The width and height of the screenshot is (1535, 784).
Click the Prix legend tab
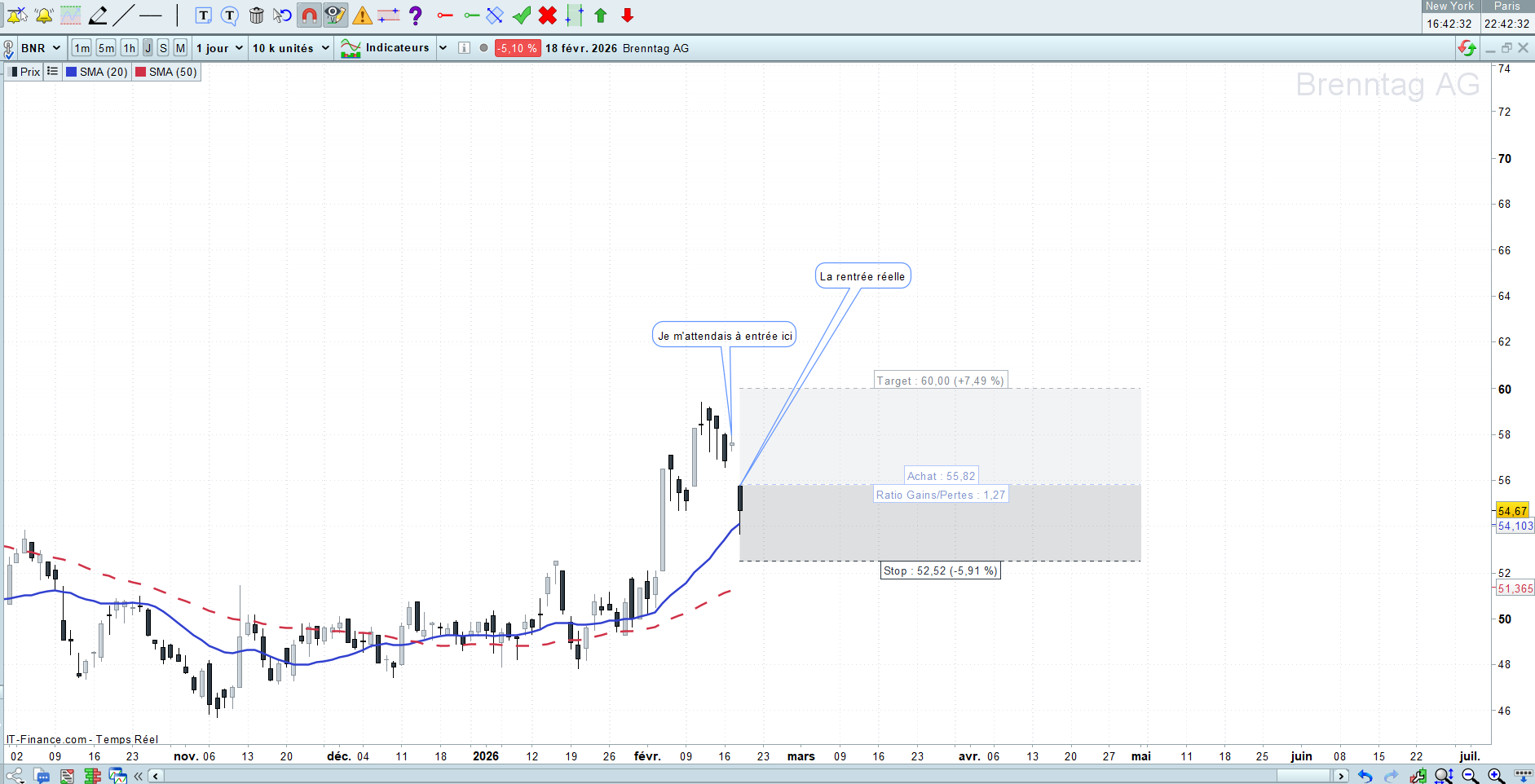click(x=24, y=72)
